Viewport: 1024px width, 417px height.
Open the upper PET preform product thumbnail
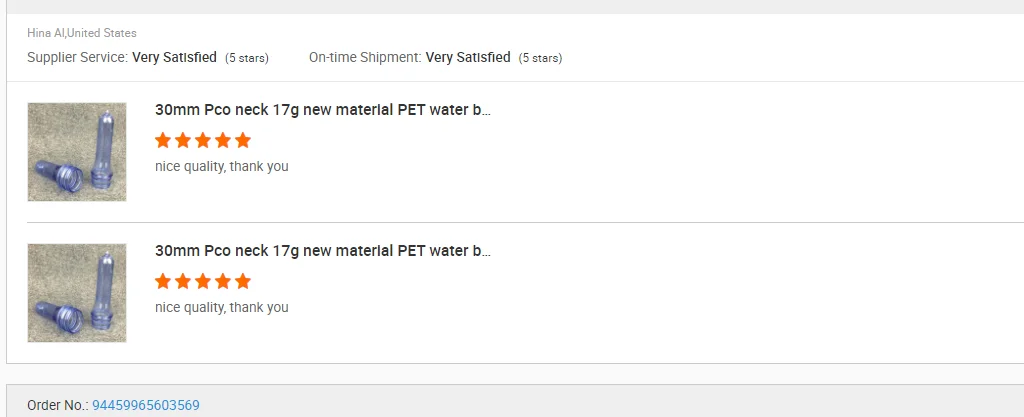[x=77, y=152]
